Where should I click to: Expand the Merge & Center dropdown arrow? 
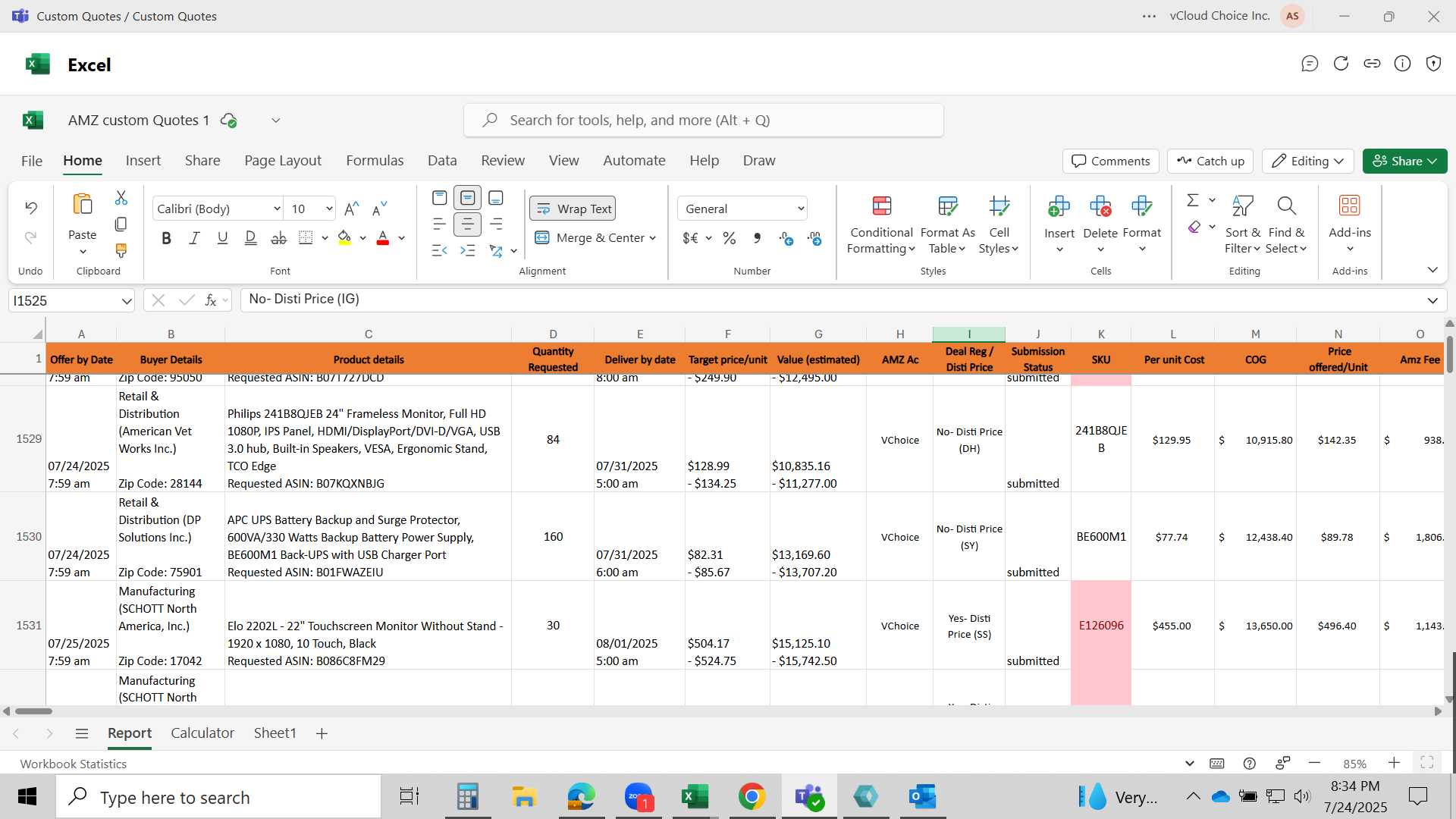pos(652,238)
